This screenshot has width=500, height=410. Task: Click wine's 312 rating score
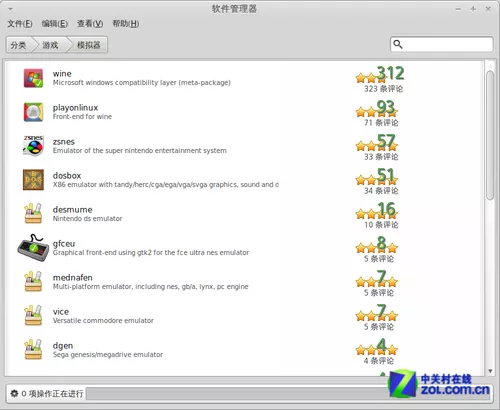coord(391,73)
